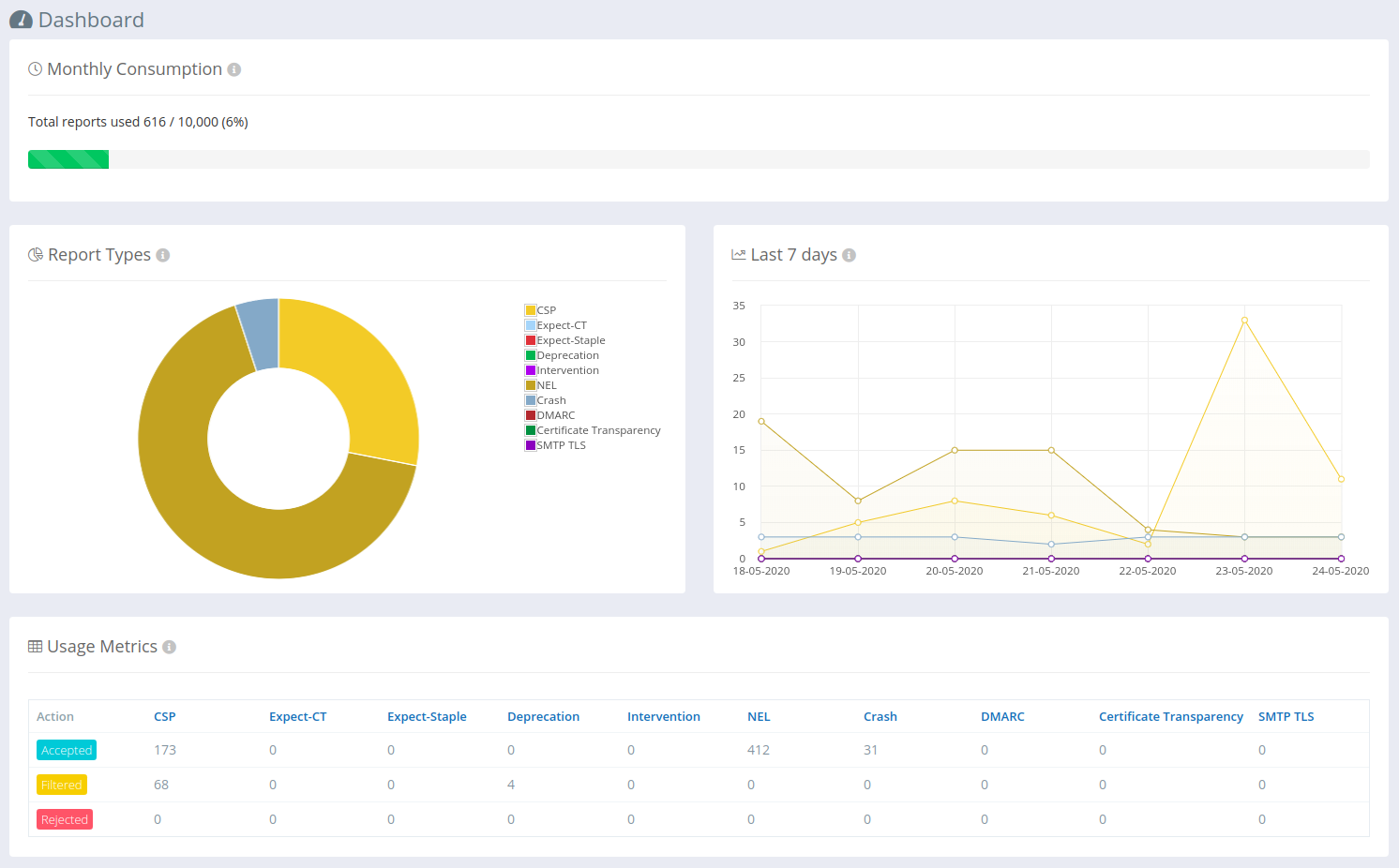
Task: Open the CSP column link
Action: (165, 716)
